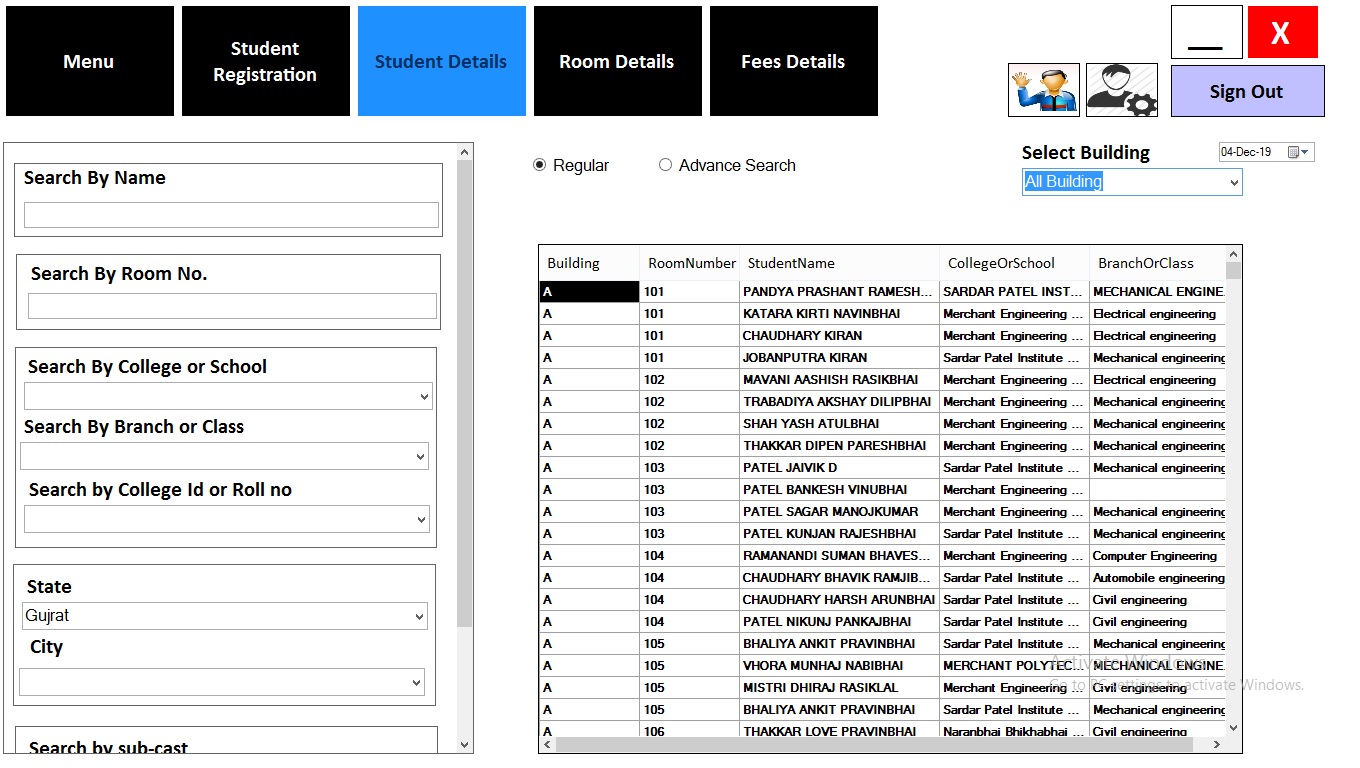Open the All Building dropdown
The height and width of the screenshot is (768, 1360).
tap(1232, 182)
